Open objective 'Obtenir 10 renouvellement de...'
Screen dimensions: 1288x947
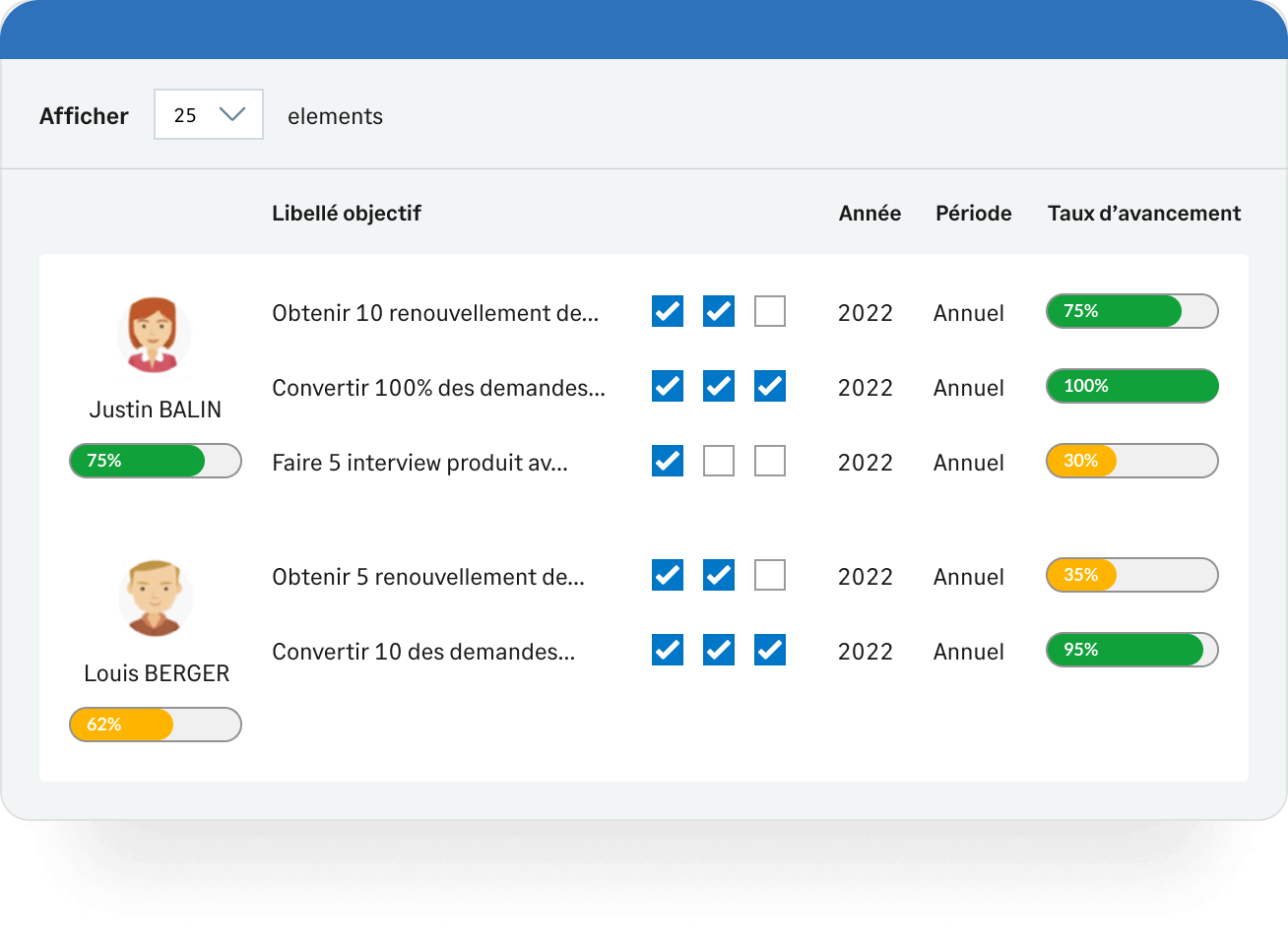coord(435,313)
